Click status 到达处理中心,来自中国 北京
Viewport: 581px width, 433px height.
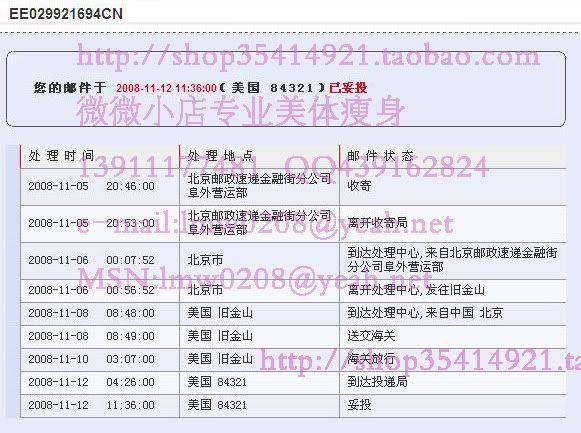425,313
